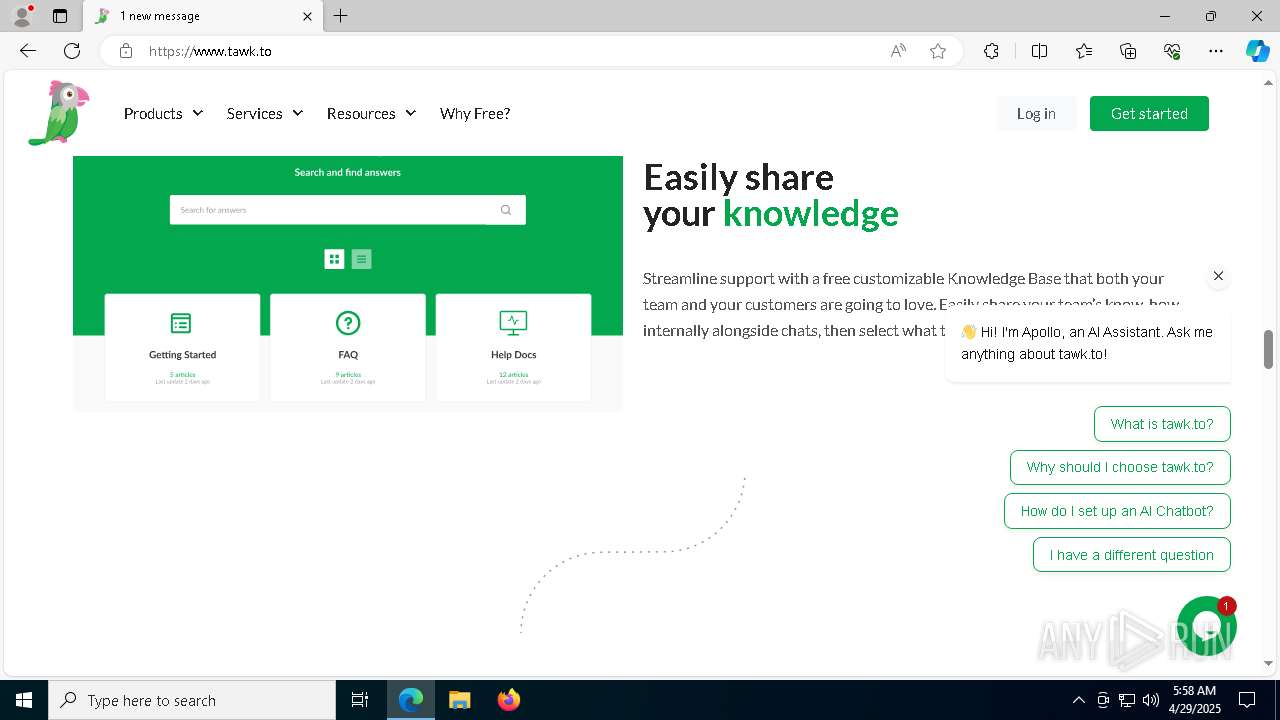Click the 'Search for answers' field
The width and height of the screenshot is (1280, 720).
(347, 210)
